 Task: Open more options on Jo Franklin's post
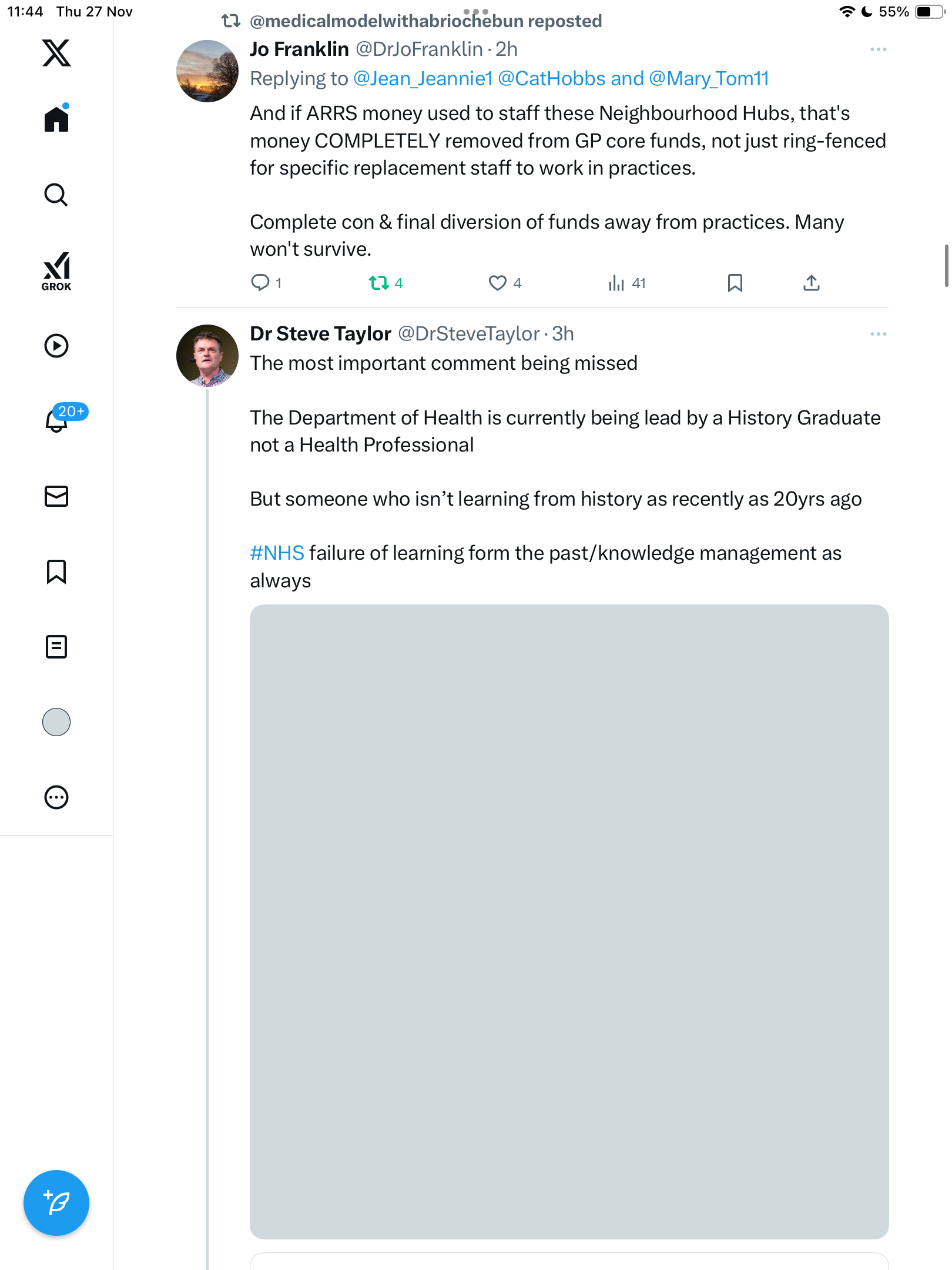(x=878, y=49)
